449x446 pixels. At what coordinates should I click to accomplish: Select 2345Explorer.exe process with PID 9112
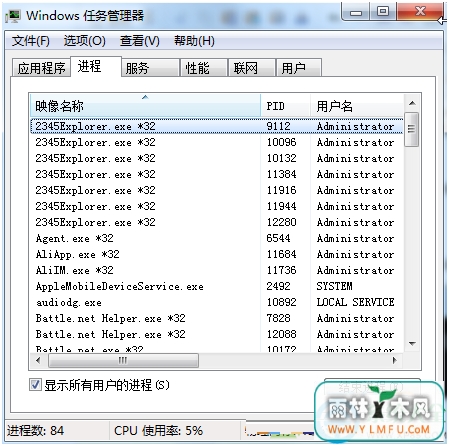(x=217, y=126)
